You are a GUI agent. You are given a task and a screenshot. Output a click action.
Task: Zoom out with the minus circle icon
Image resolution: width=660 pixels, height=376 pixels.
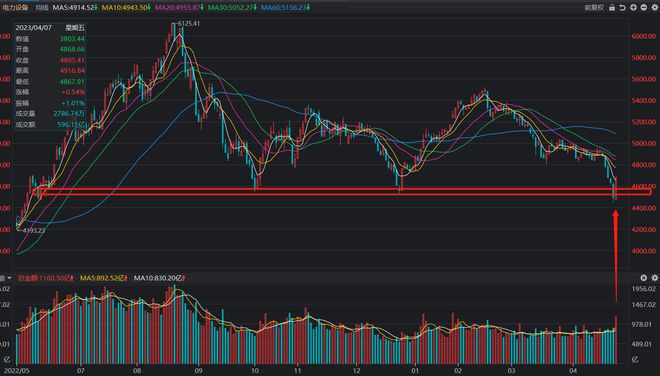(644, 8)
